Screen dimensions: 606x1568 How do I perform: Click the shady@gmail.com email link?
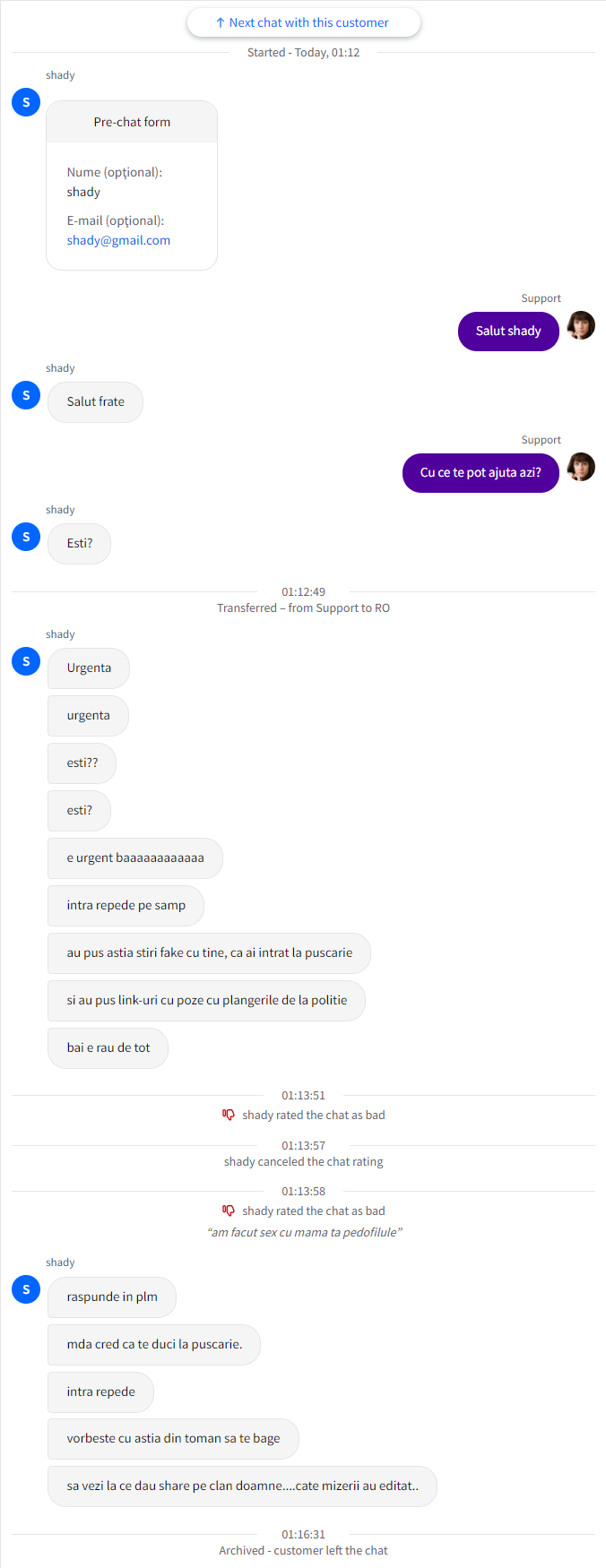(118, 240)
